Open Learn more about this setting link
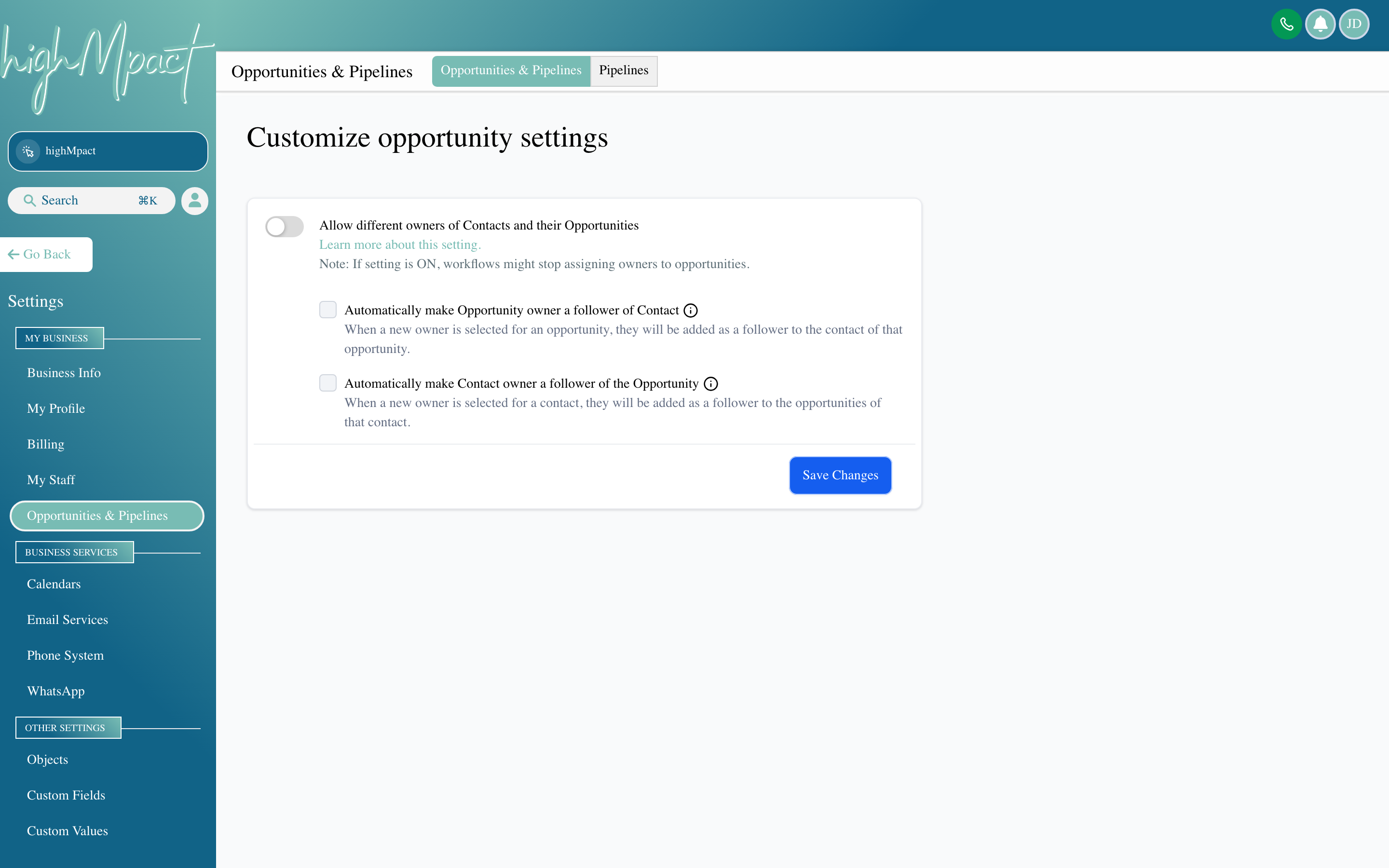1389x868 pixels. click(400, 245)
